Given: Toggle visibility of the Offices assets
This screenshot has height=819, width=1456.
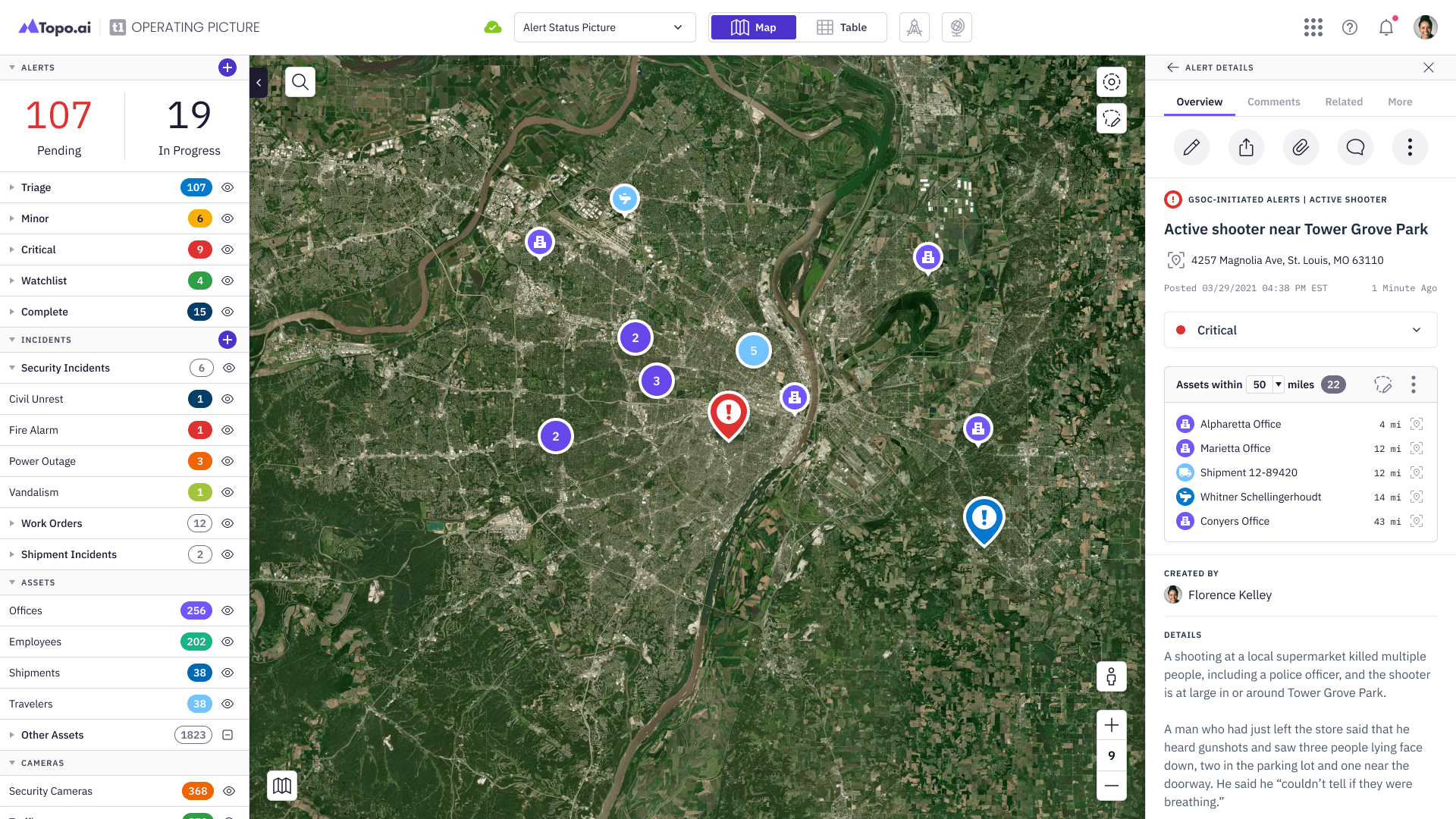Looking at the screenshot, I should pos(227,610).
